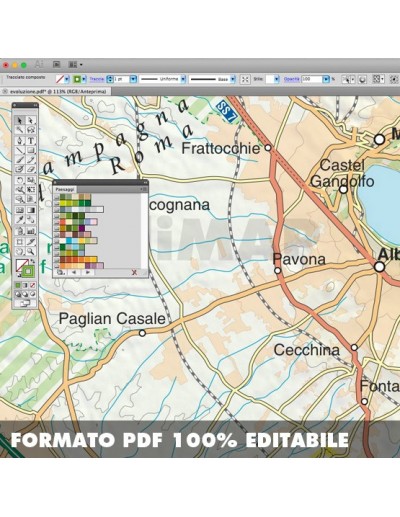Select the Pencil tool
400x517 pixels.
pyautogui.click(x=31, y=160)
